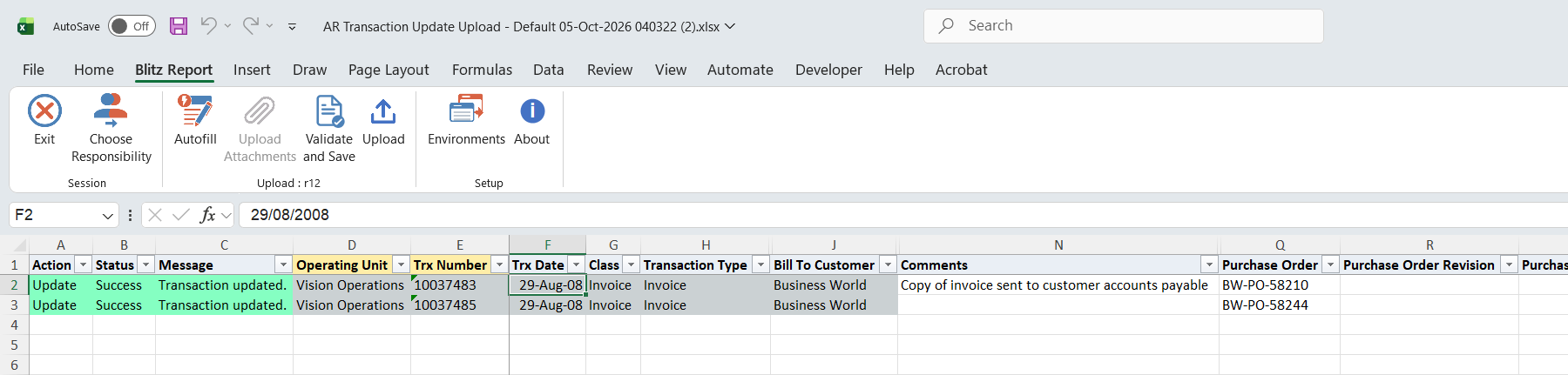Select column F header

pos(547,245)
